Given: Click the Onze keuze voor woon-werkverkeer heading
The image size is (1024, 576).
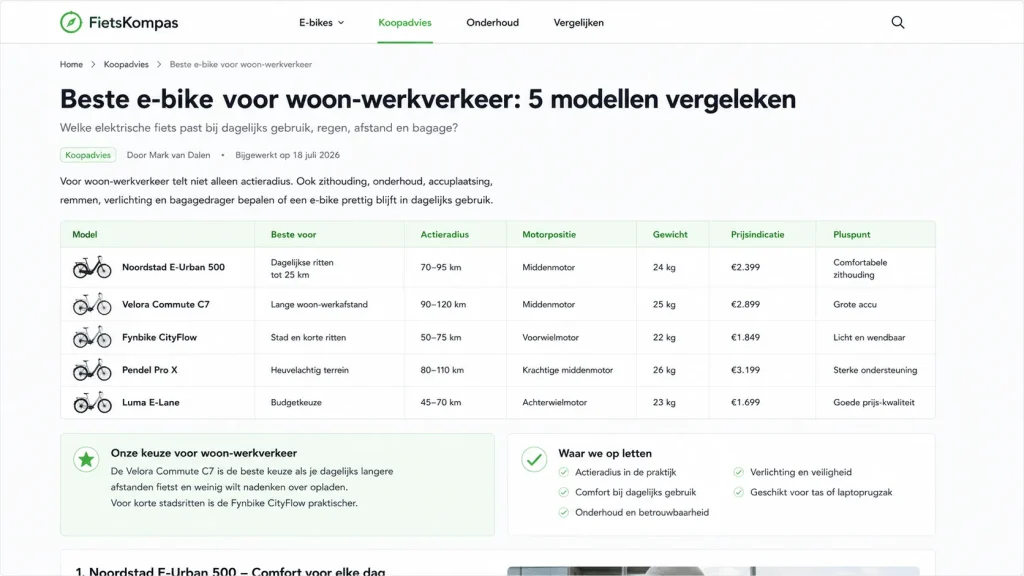Looking at the screenshot, I should point(204,453).
